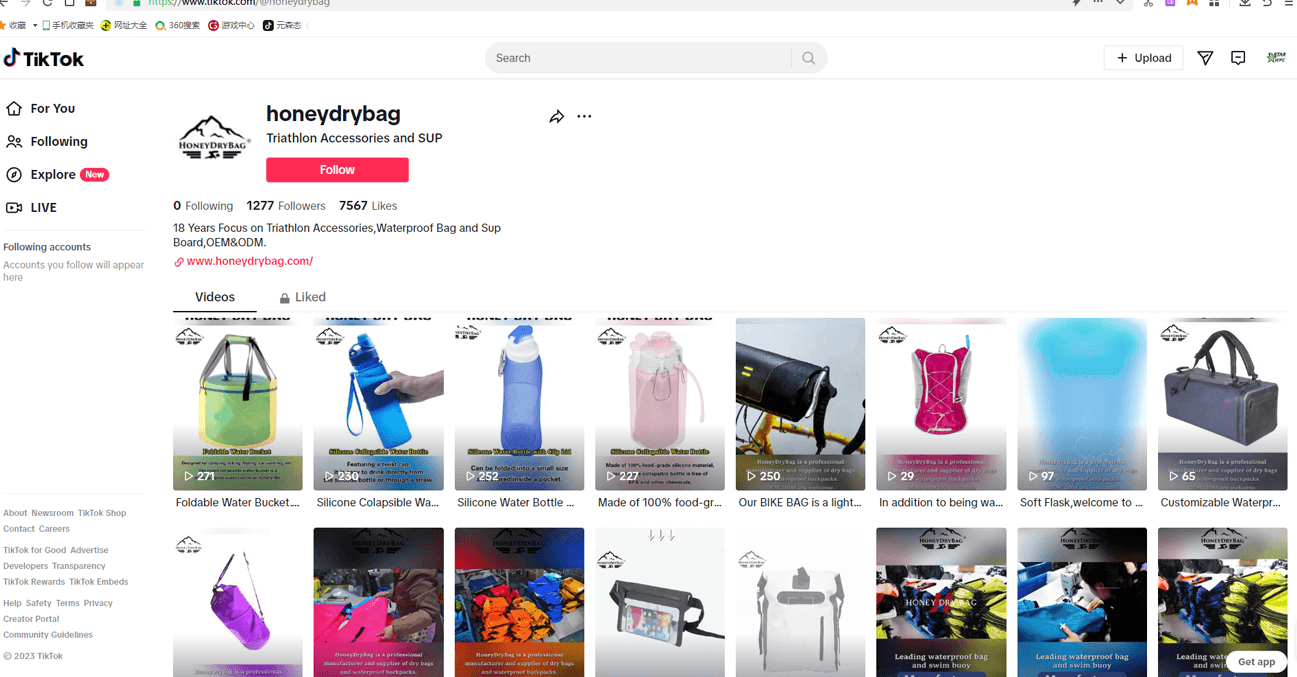Image resolution: width=1297 pixels, height=677 pixels.
Task: Open the messages funnel-shaped icon
Action: (x=1205, y=58)
